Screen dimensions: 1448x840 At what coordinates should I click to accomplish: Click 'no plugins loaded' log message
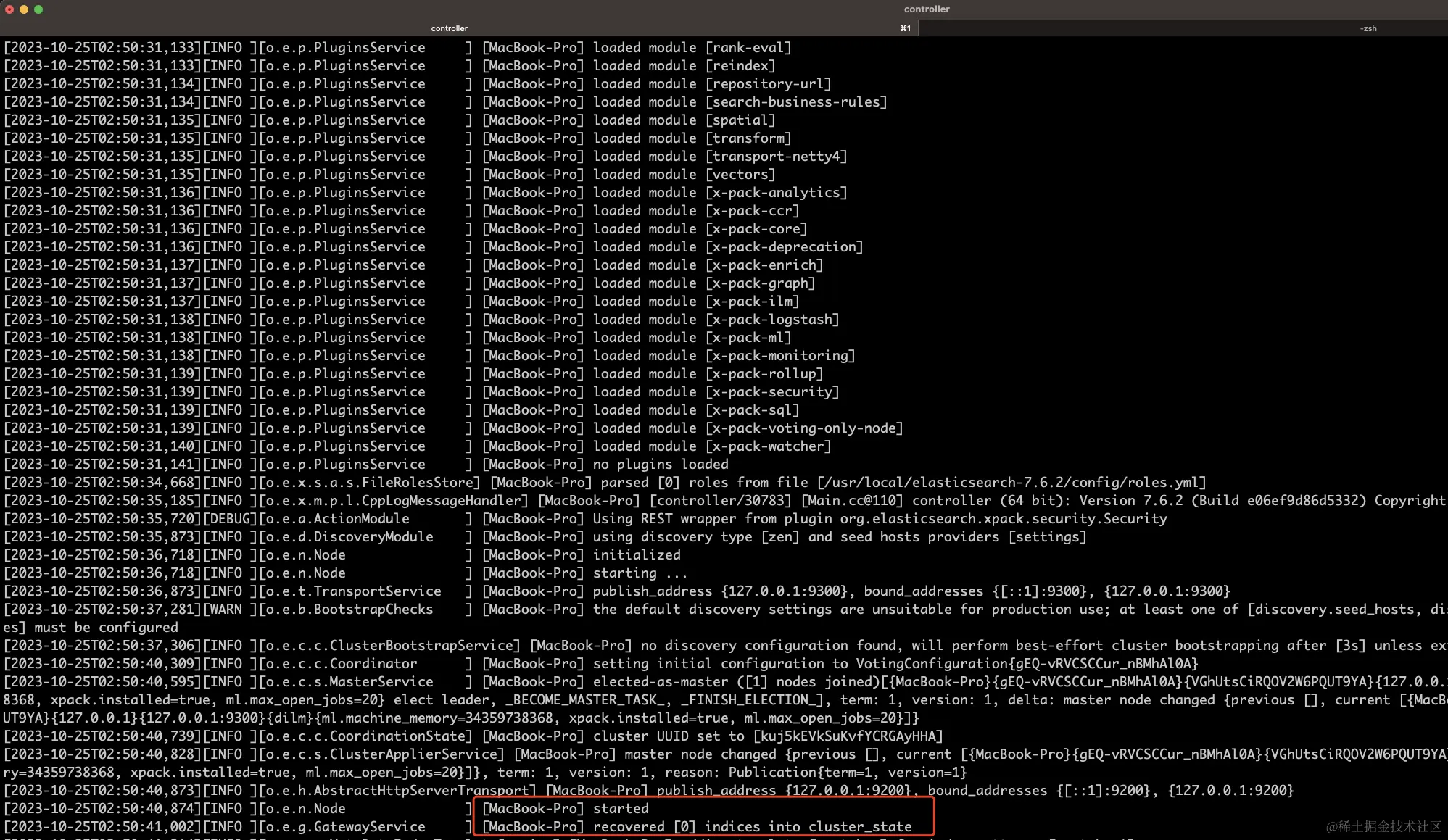(661, 465)
